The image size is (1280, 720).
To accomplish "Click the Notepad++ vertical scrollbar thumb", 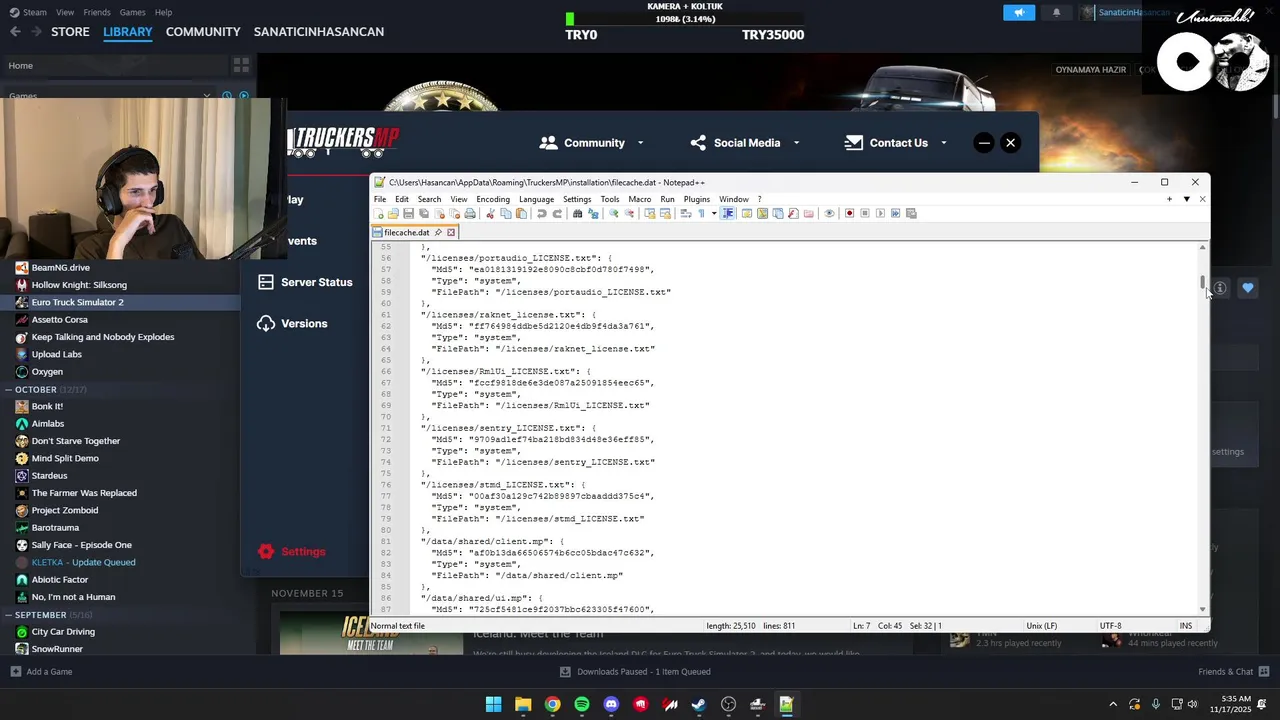I will coord(1202,283).
